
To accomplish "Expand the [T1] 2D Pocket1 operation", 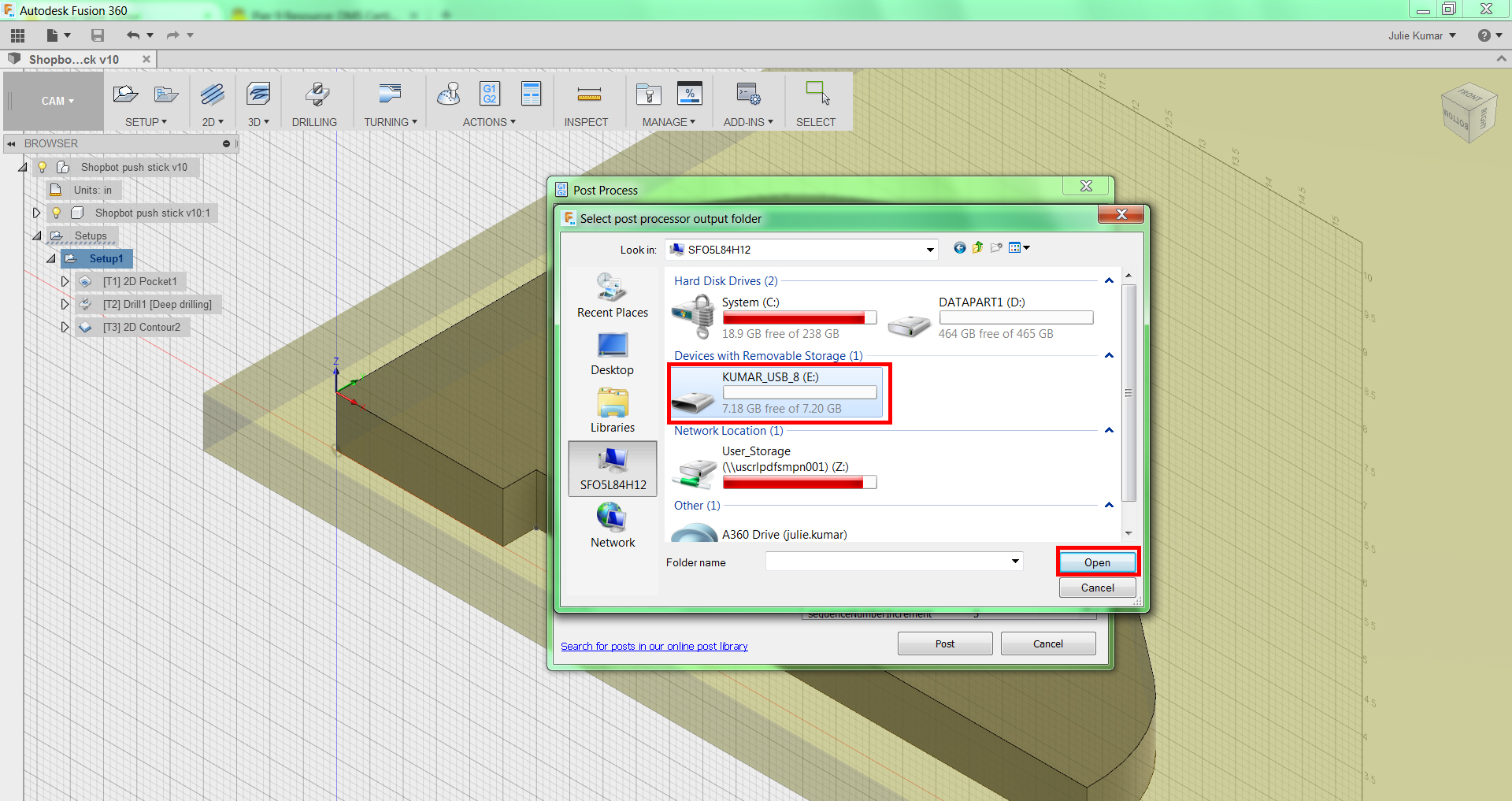I will click(x=65, y=281).
